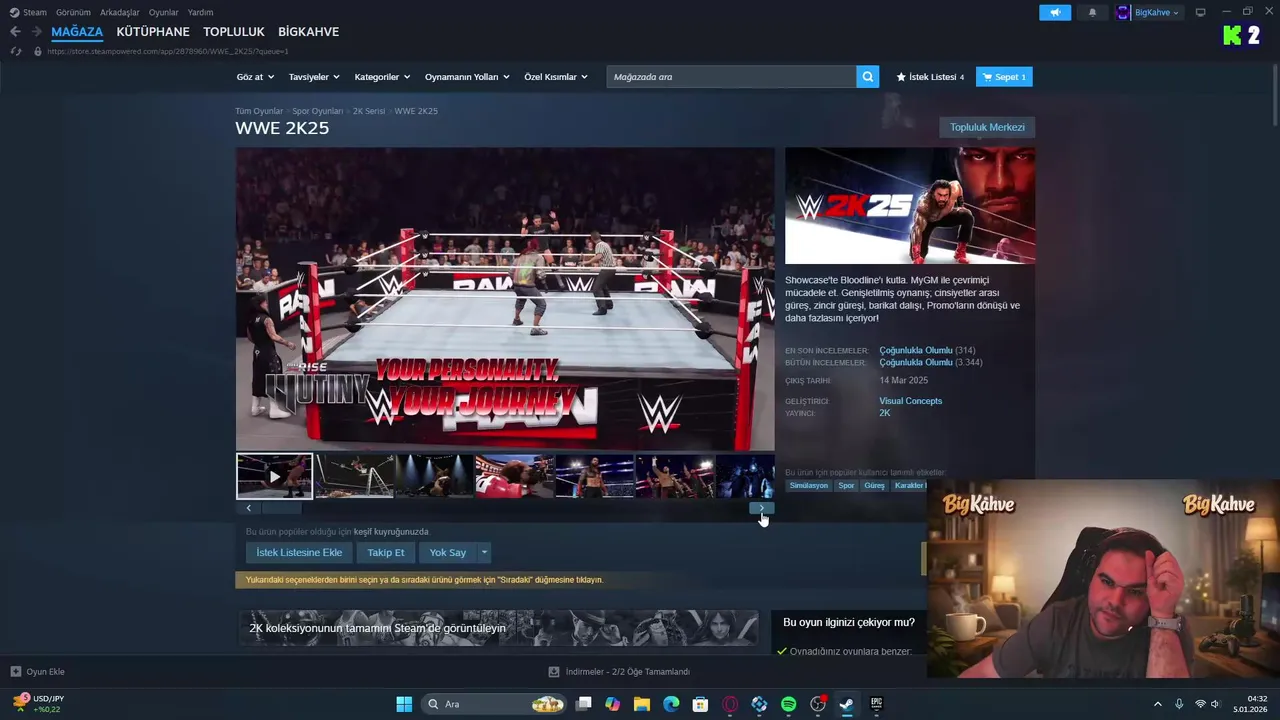Image resolution: width=1280 pixels, height=720 pixels.
Task: Open publisher 2K link
Action: (x=885, y=413)
